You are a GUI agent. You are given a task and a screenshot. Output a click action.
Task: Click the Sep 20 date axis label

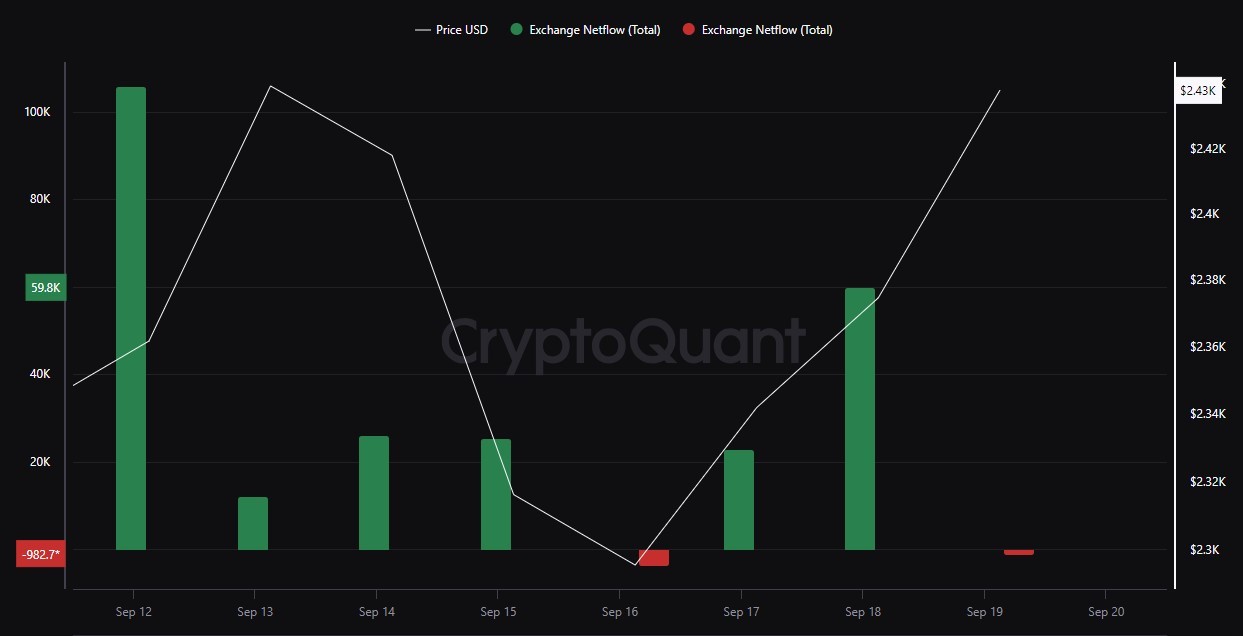click(1105, 611)
